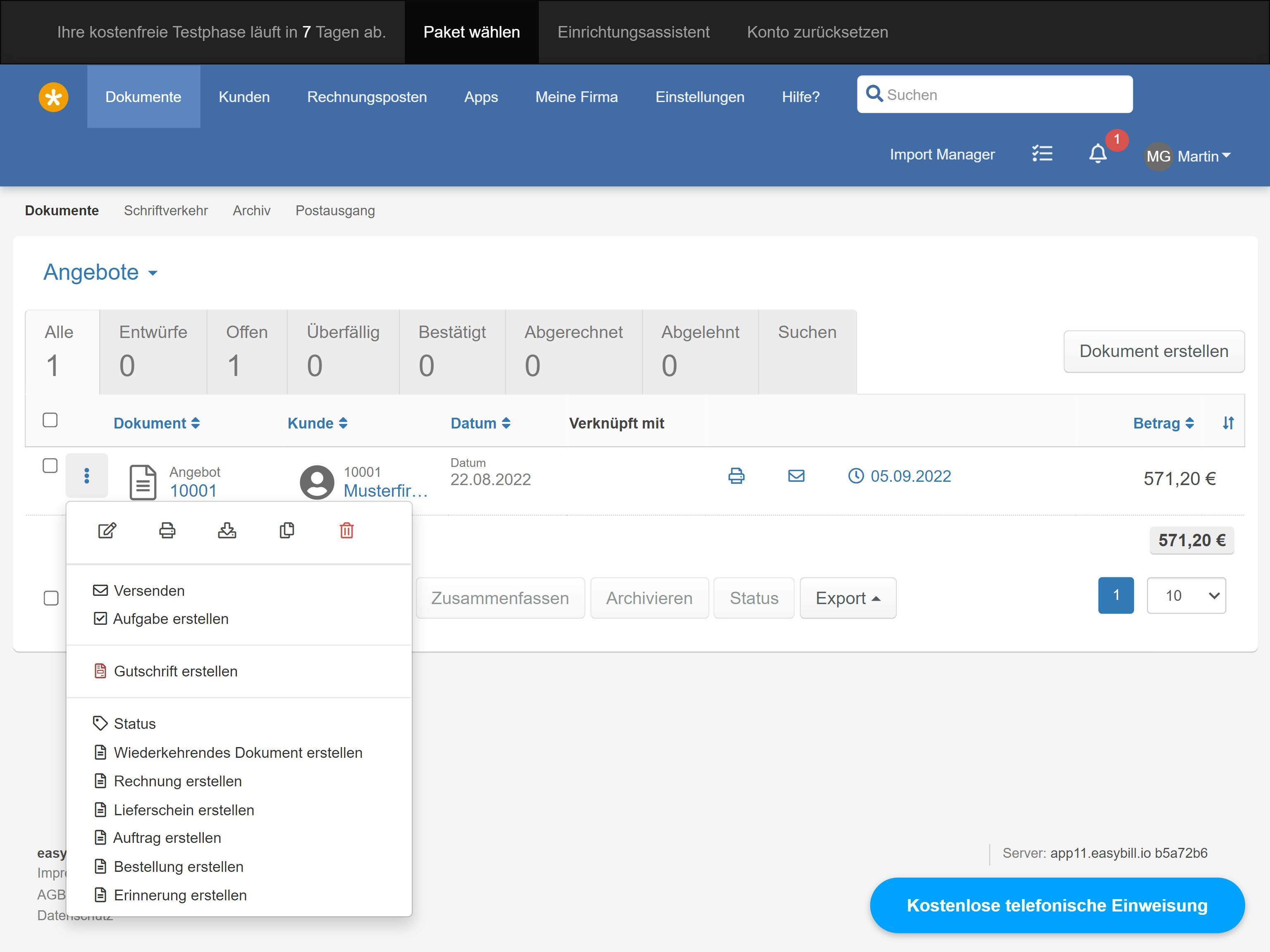Open the Musterfir… customer link

click(386, 490)
